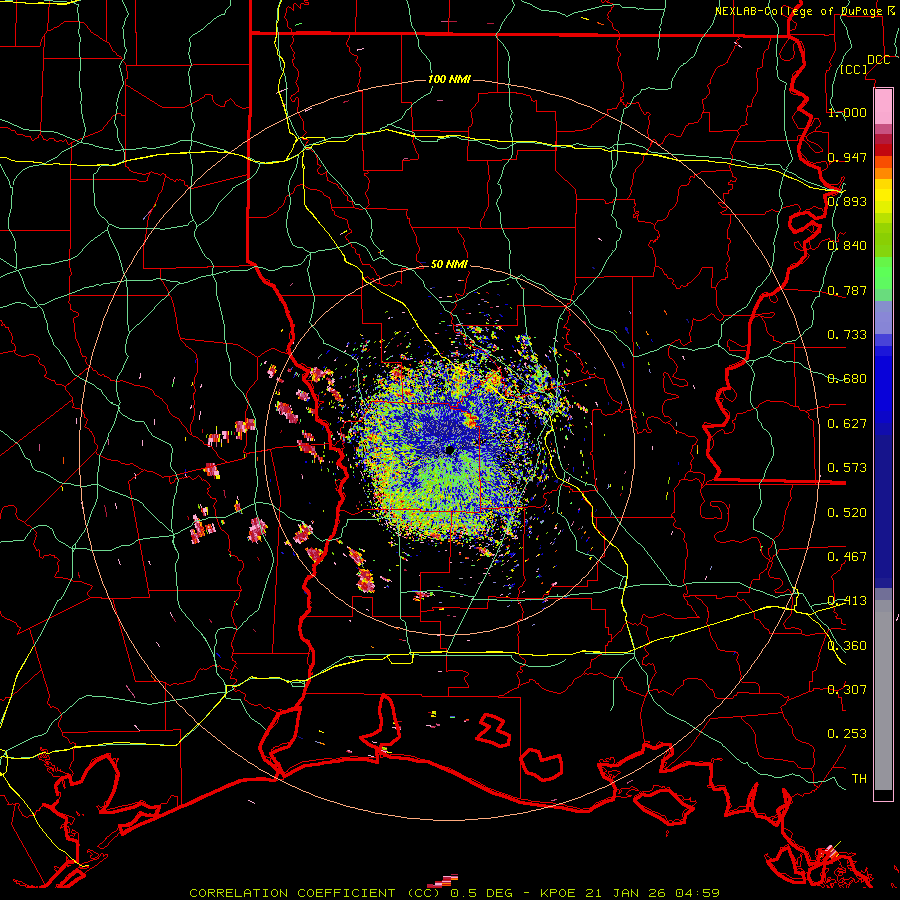Viewport: 900px width, 900px height.
Task: Click the 0.520 scale value
Action: [847, 513]
